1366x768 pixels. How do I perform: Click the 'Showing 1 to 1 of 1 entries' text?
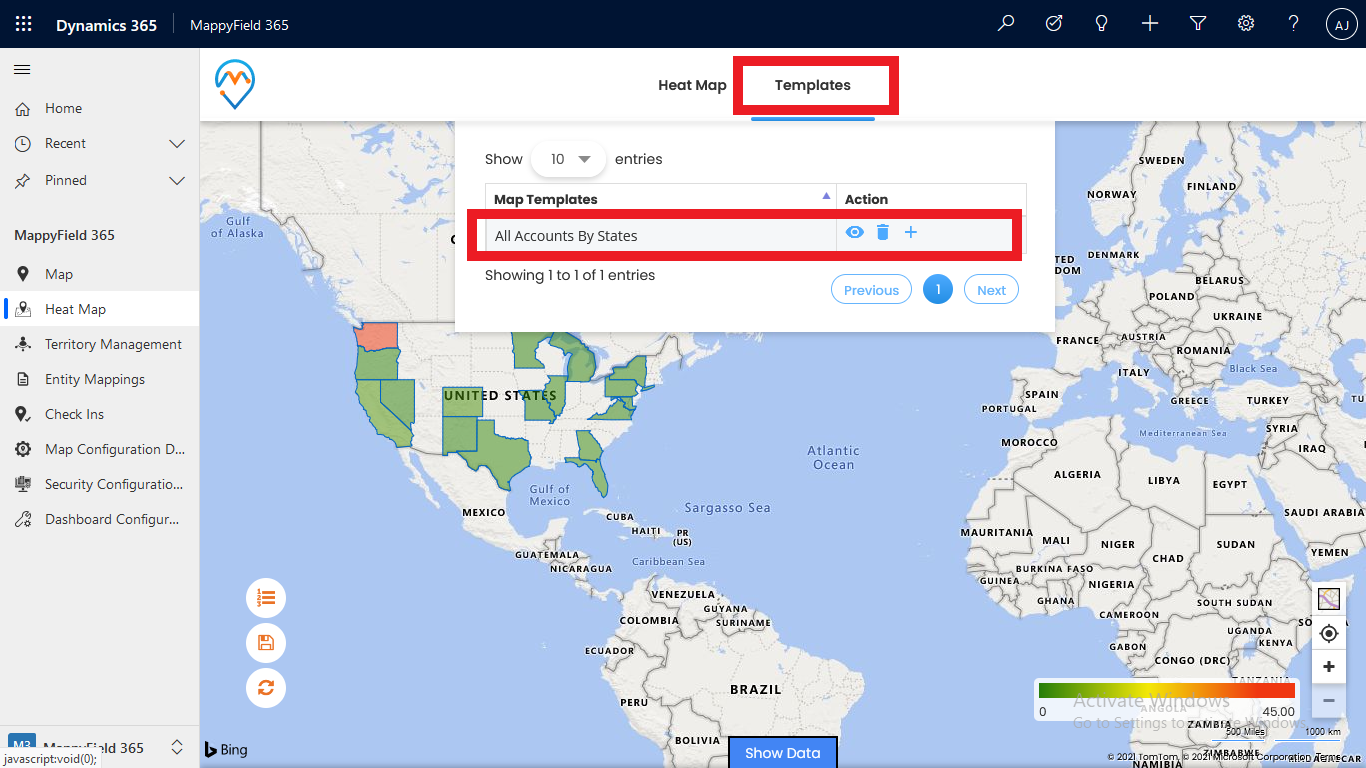(570, 275)
